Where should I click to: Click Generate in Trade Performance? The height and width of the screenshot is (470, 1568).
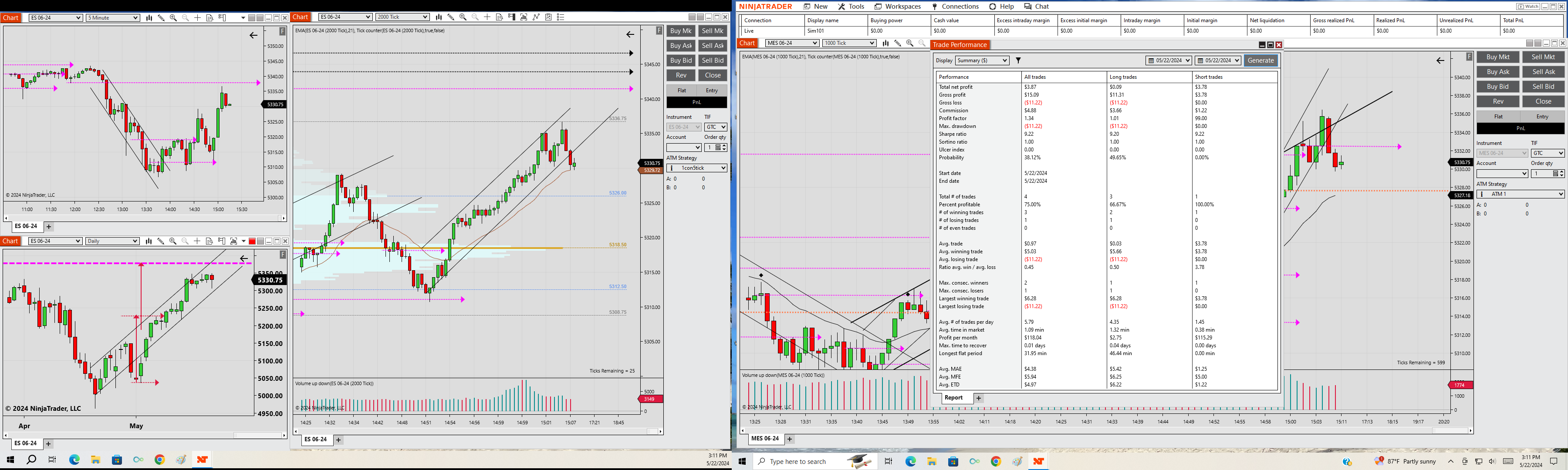[1260, 61]
